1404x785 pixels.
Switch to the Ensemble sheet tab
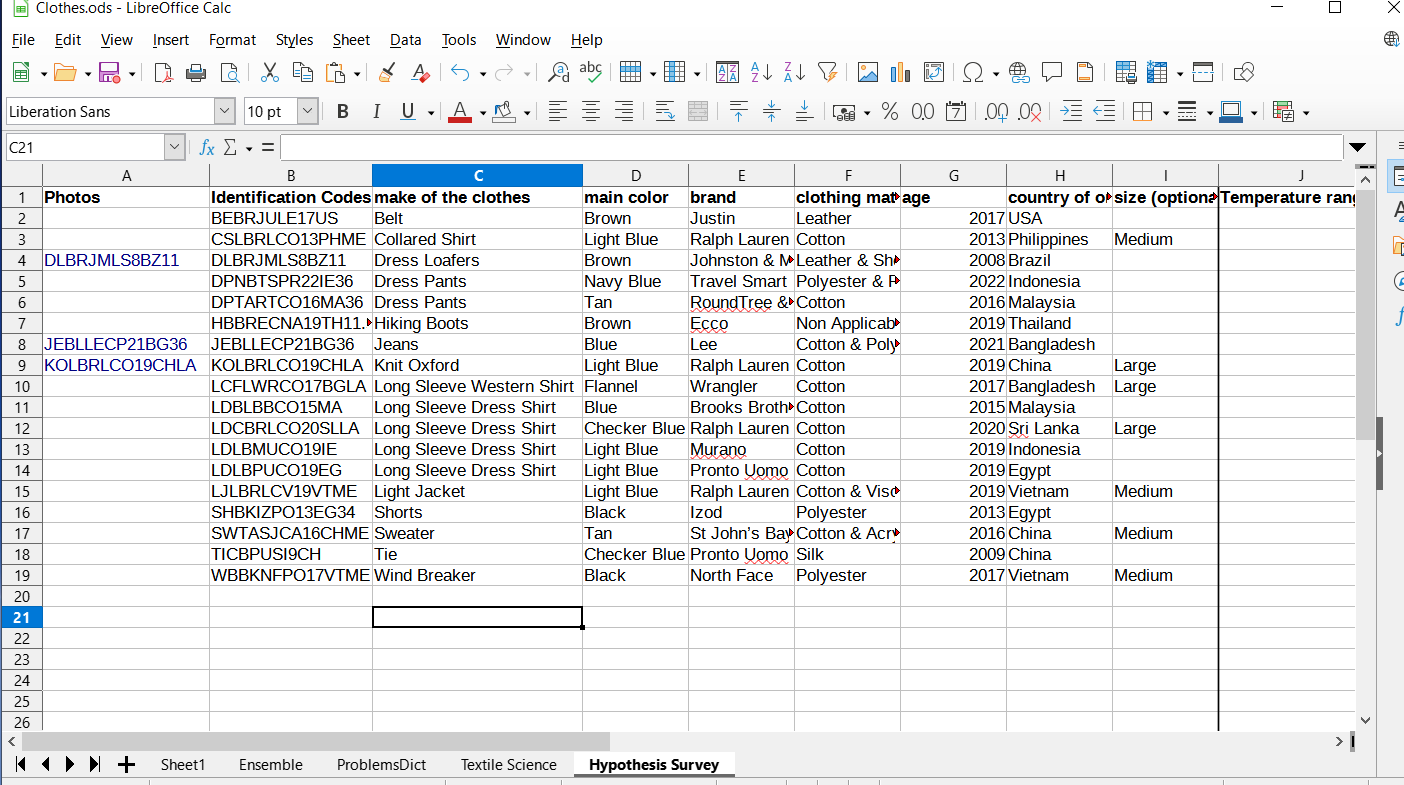[x=271, y=764]
